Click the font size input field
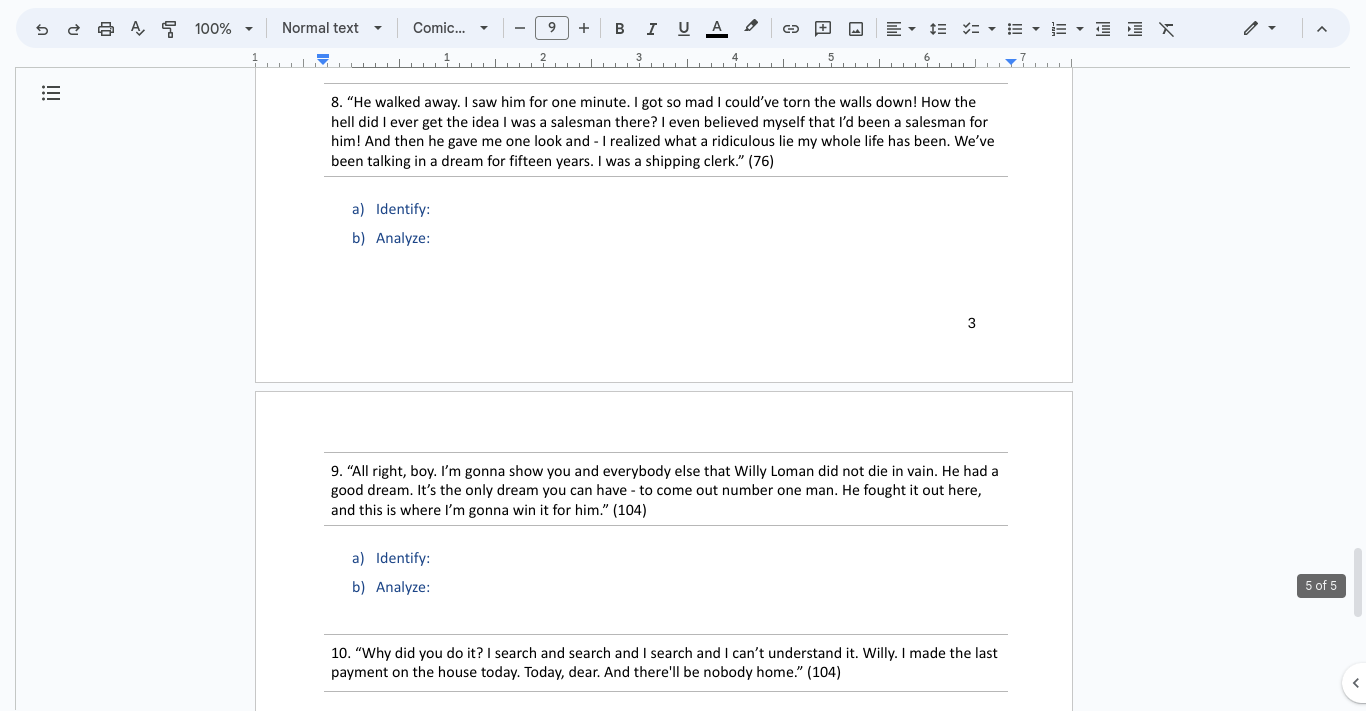 pyautogui.click(x=552, y=28)
